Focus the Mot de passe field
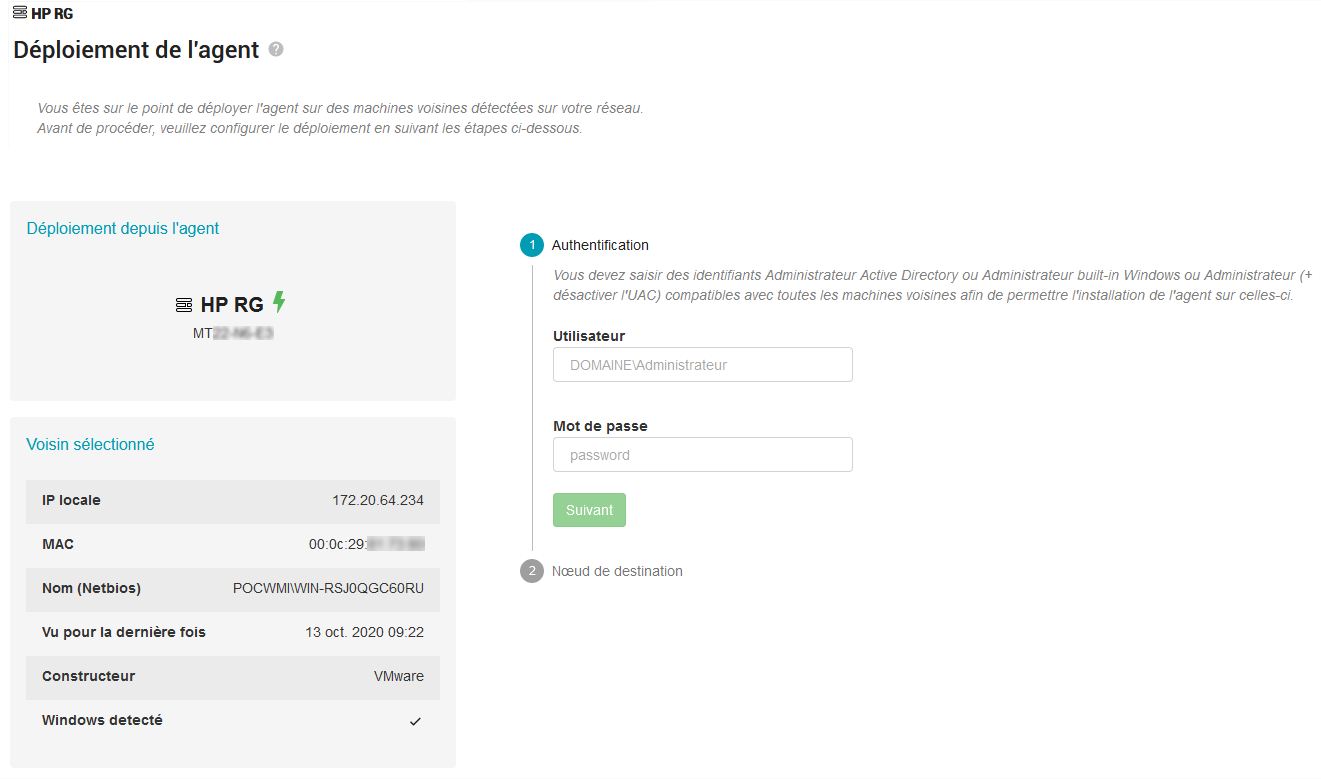This screenshot has width=1321, height=779. (x=702, y=455)
